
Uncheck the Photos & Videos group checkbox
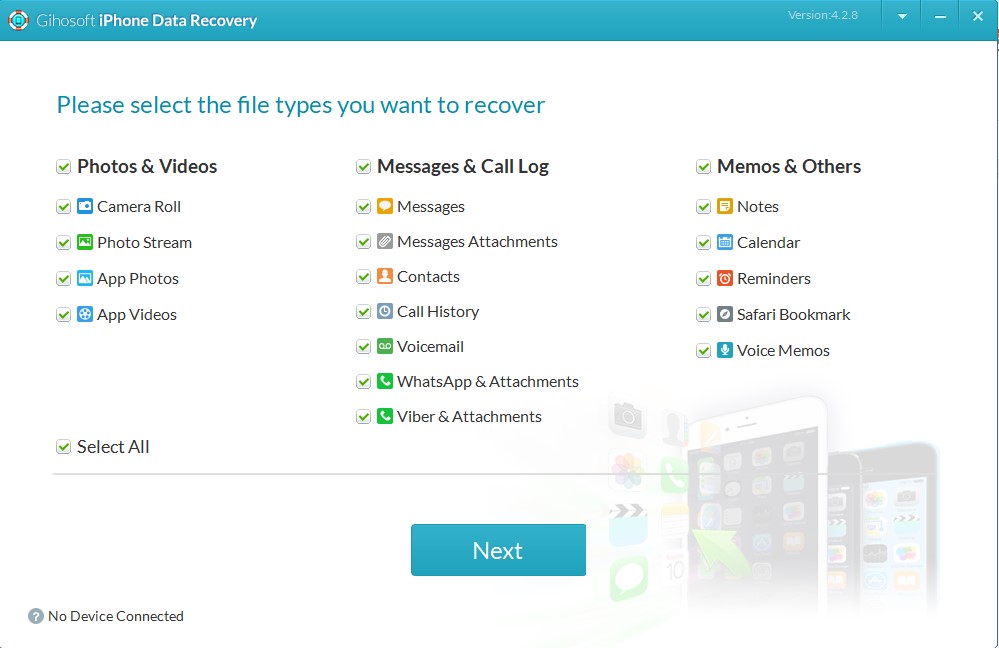click(x=63, y=167)
